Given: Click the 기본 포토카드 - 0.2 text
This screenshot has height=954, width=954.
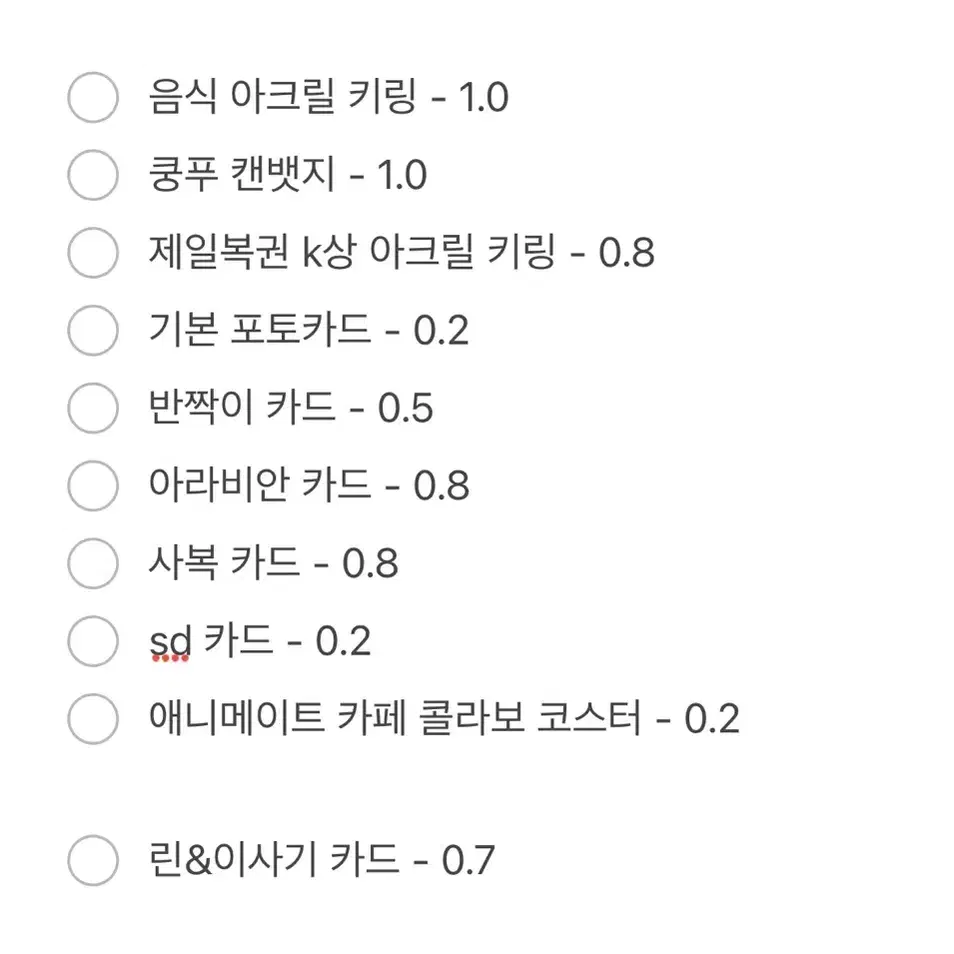Looking at the screenshot, I should tap(309, 330).
